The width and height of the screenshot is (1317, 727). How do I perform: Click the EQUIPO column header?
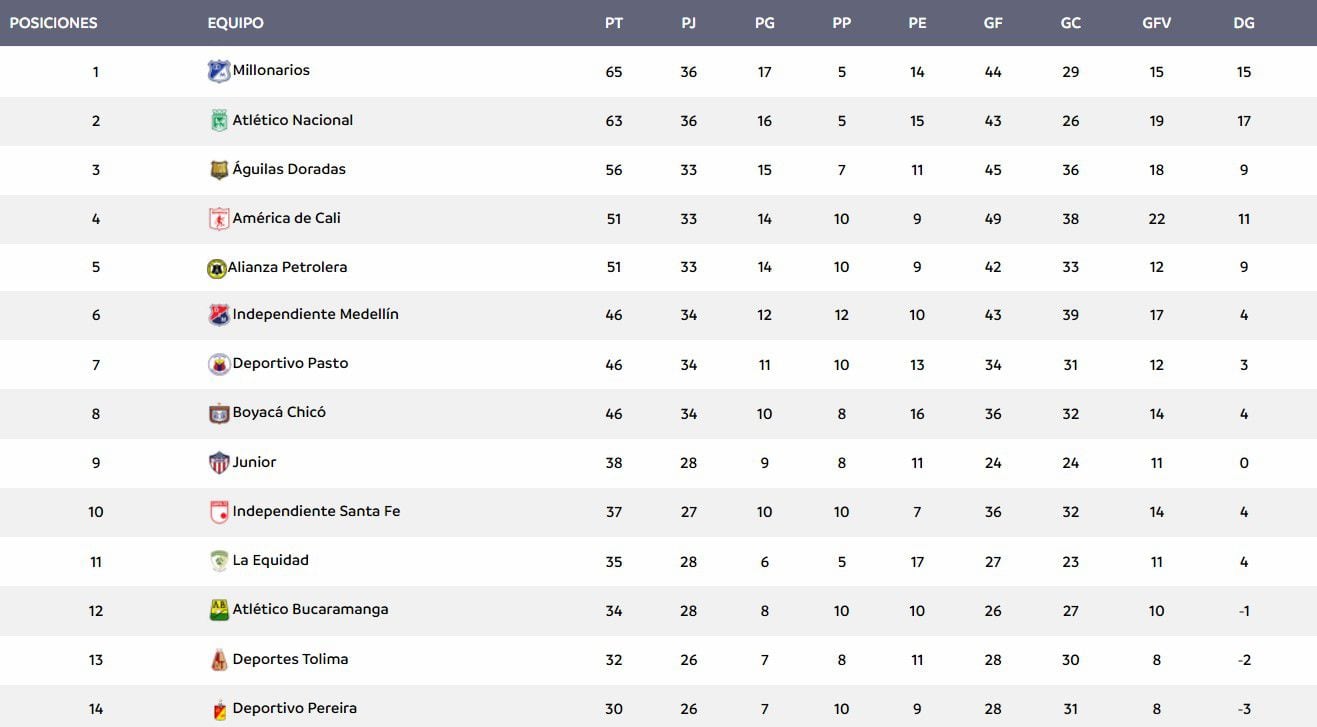(235, 23)
